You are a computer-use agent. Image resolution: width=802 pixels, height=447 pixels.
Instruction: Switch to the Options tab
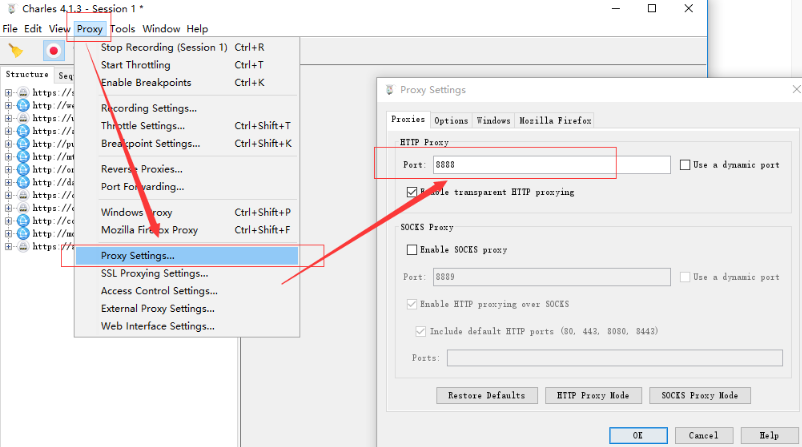(x=451, y=121)
